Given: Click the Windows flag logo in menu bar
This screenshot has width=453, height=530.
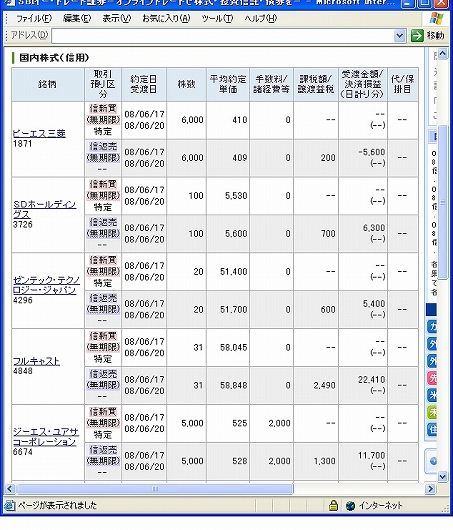Looking at the screenshot, I should [437, 19].
